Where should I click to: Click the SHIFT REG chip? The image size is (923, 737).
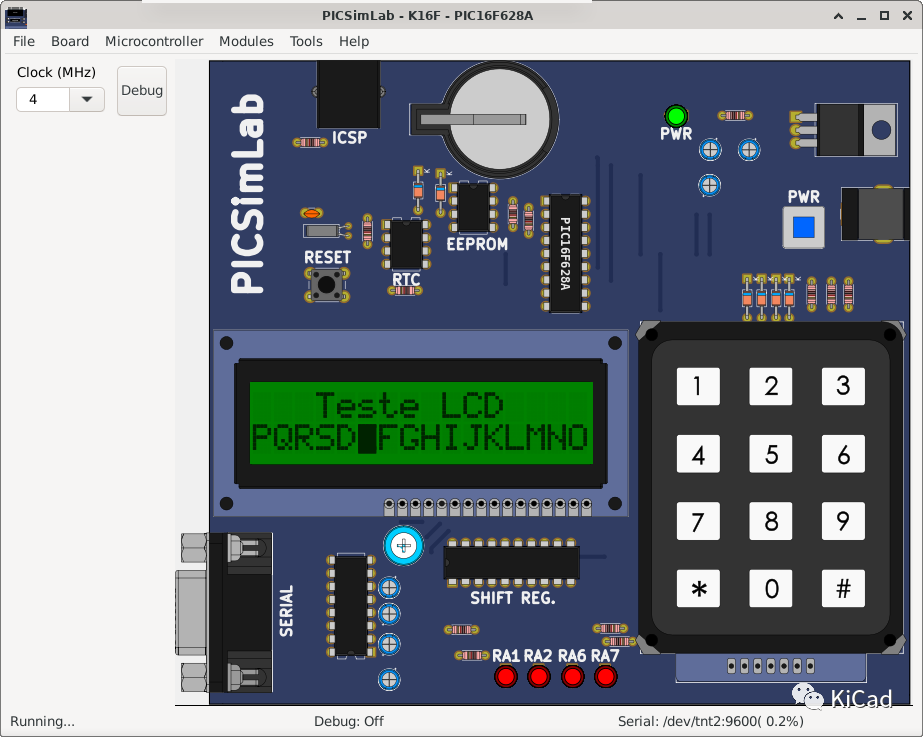click(x=511, y=563)
